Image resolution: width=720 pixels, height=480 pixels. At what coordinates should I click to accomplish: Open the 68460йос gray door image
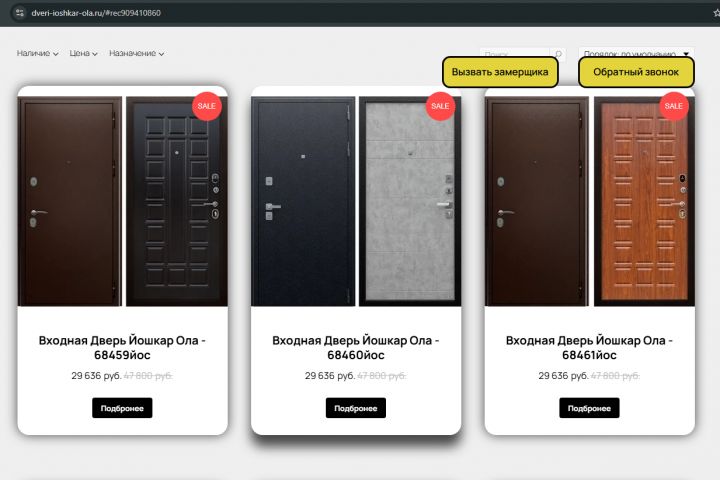pyautogui.click(x=410, y=201)
